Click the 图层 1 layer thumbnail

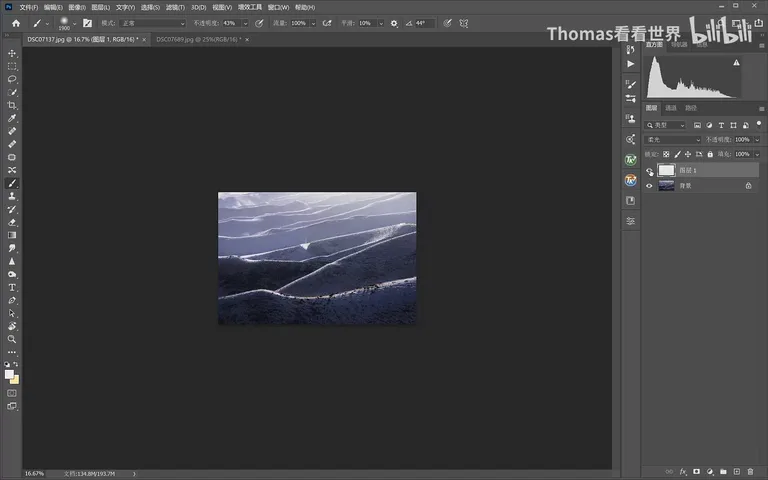[x=666, y=170]
